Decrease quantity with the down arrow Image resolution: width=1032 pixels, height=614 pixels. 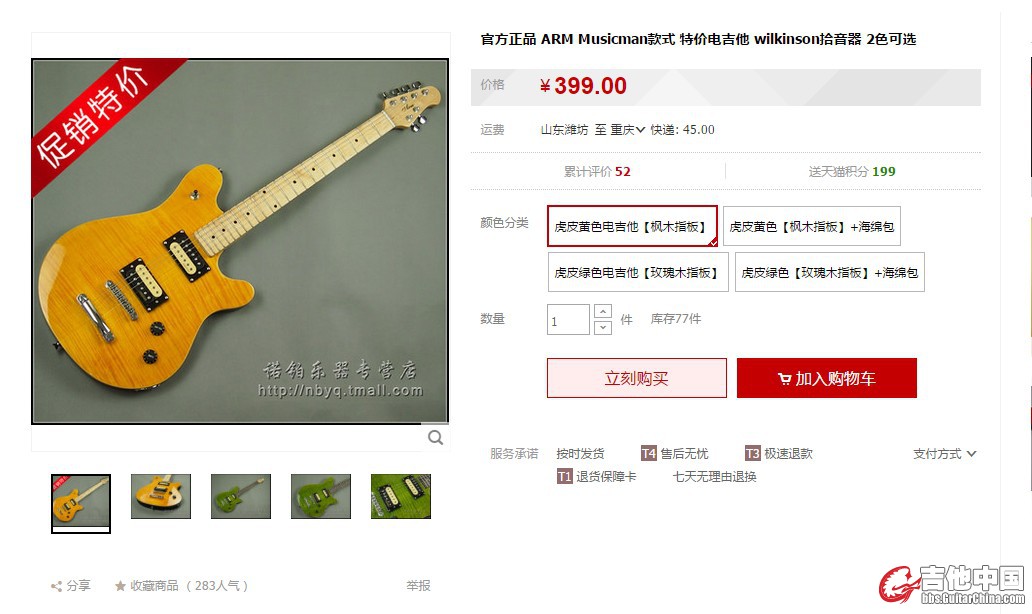pos(603,327)
